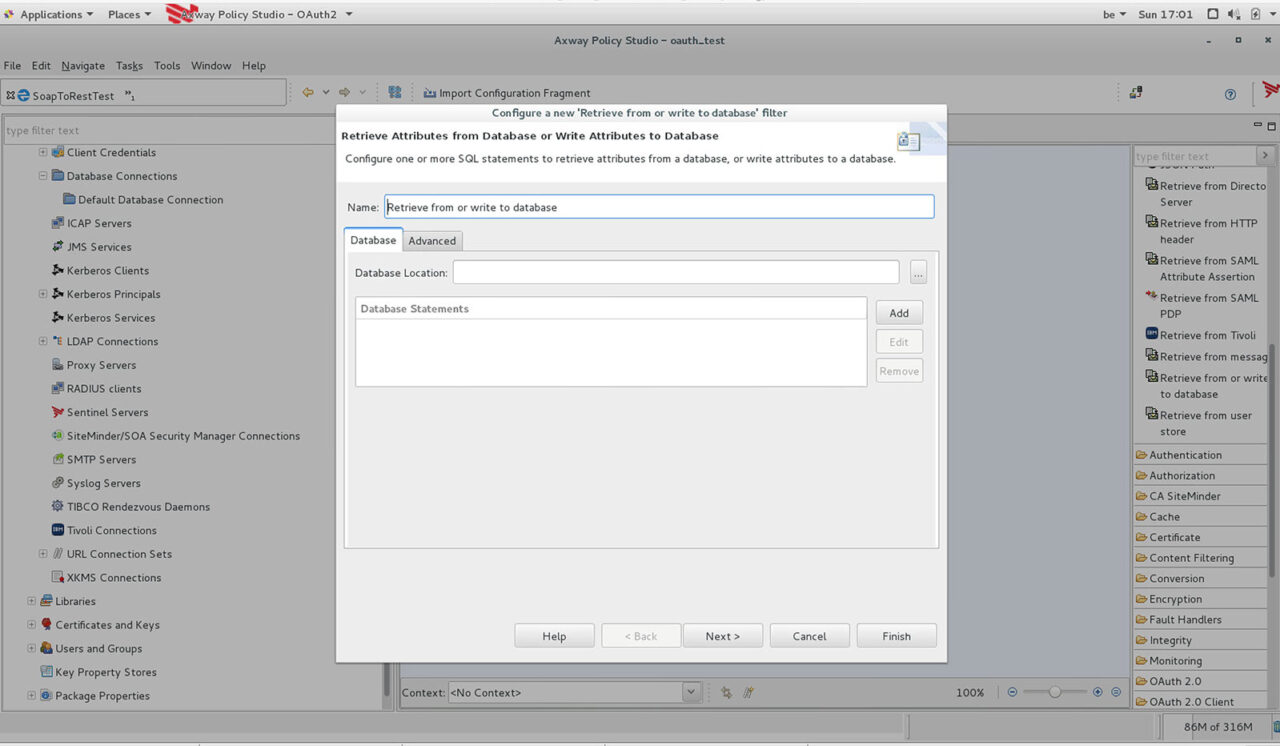Open the Authentication filter category folder

pyautogui.click(x=1142, y=455)
